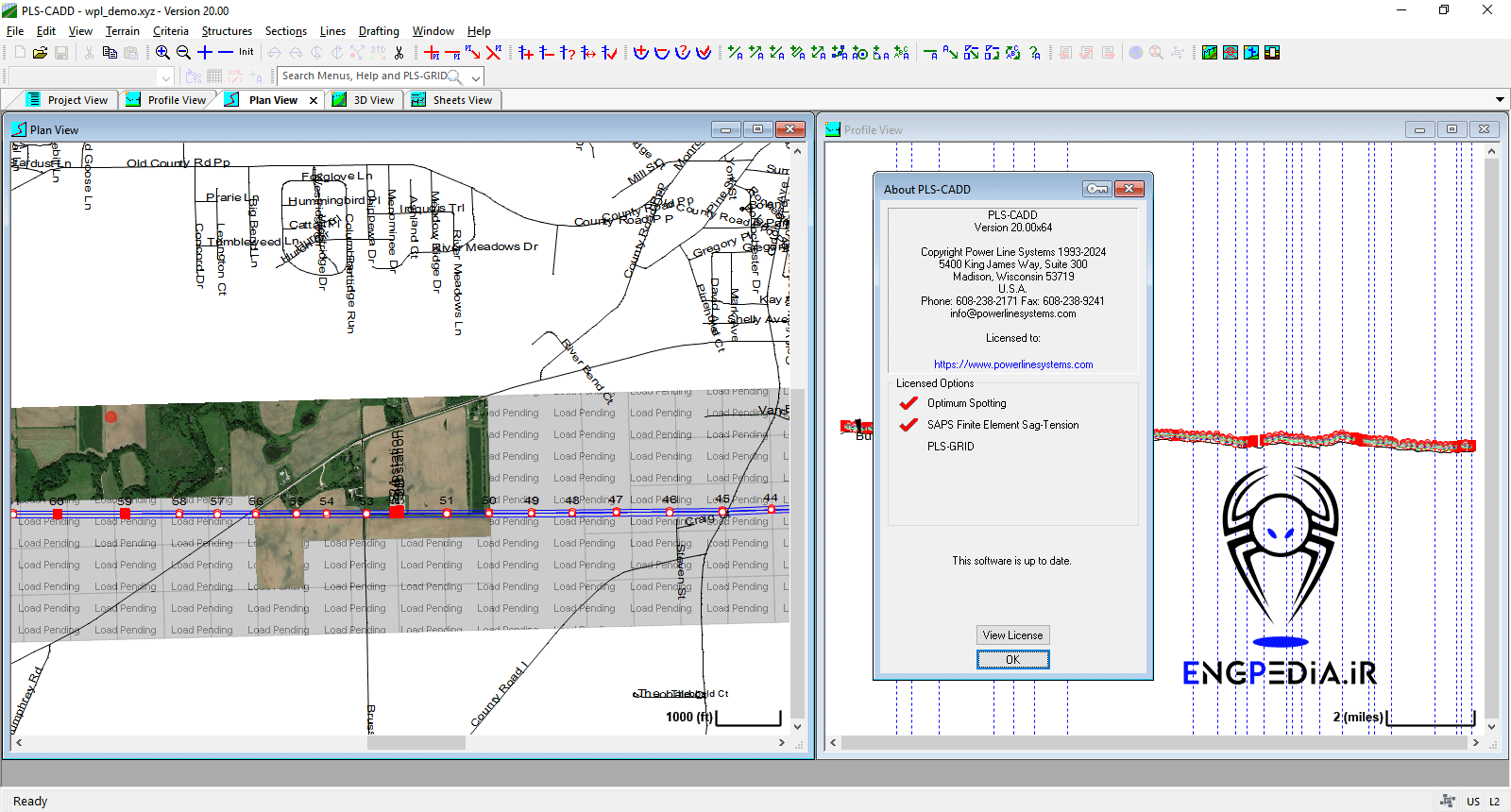Click the Move PI arrow icon
Viewport: 1511px width, 812px height.
pos(473,53)
